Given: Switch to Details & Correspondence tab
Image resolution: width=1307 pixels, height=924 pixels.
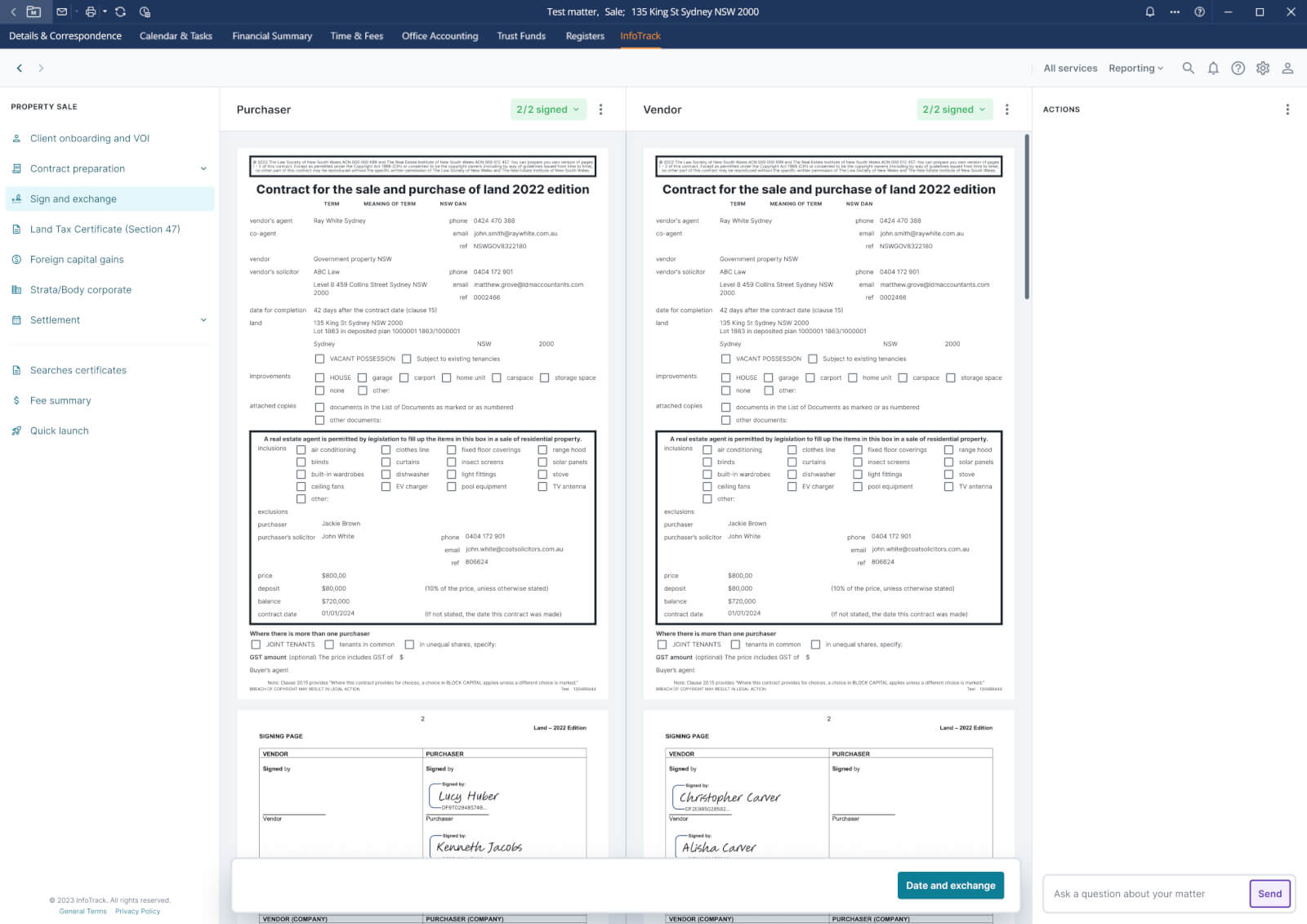Looking at the screenshot, I should 65,36.
